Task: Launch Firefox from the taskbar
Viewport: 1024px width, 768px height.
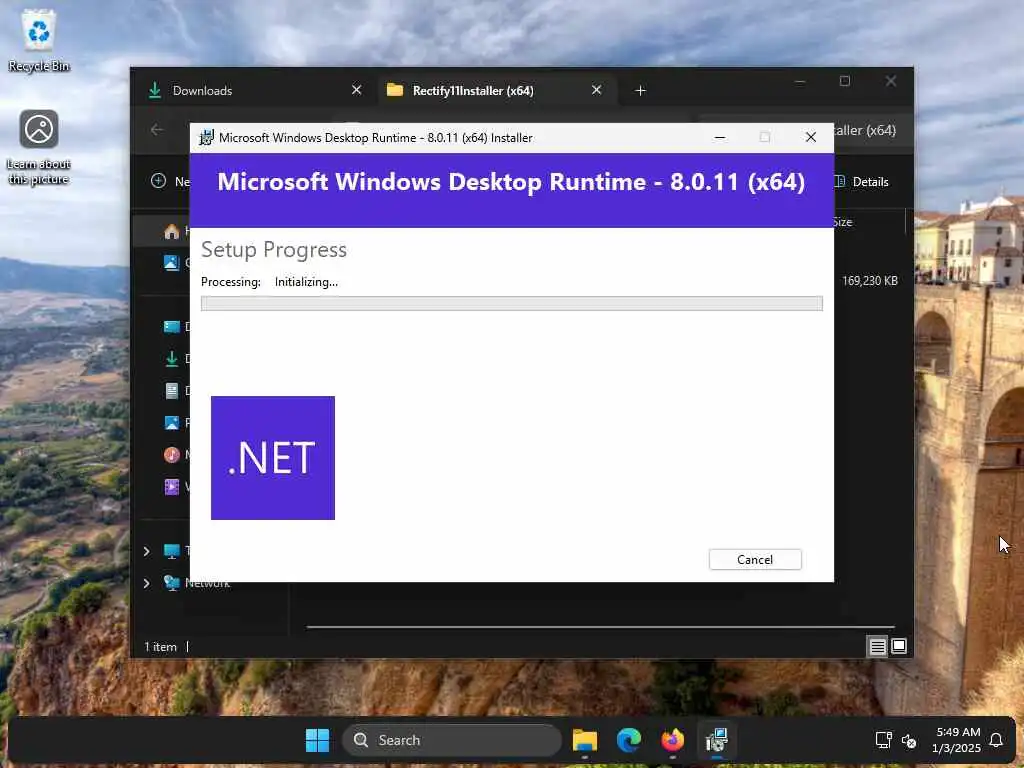Action: [x=672, y=740]
